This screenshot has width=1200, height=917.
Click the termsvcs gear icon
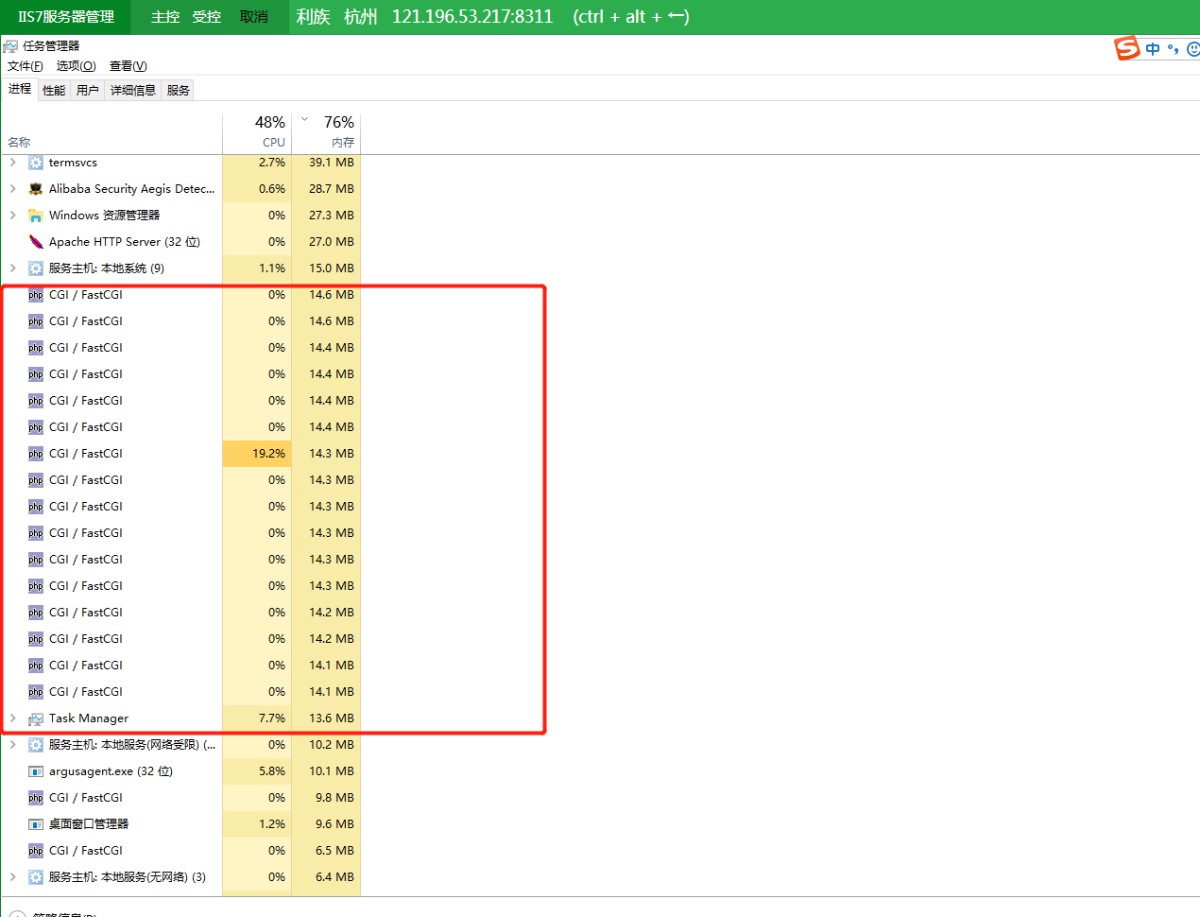tap(36, 162)
